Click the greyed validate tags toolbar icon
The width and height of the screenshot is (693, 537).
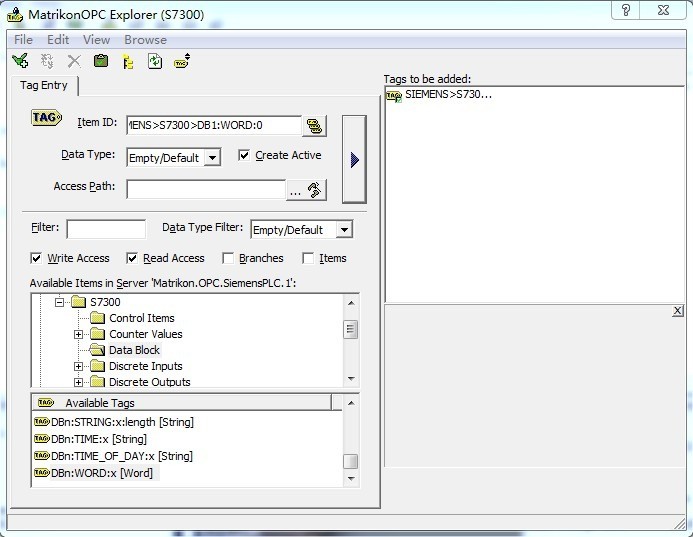[x=47, y=61]
